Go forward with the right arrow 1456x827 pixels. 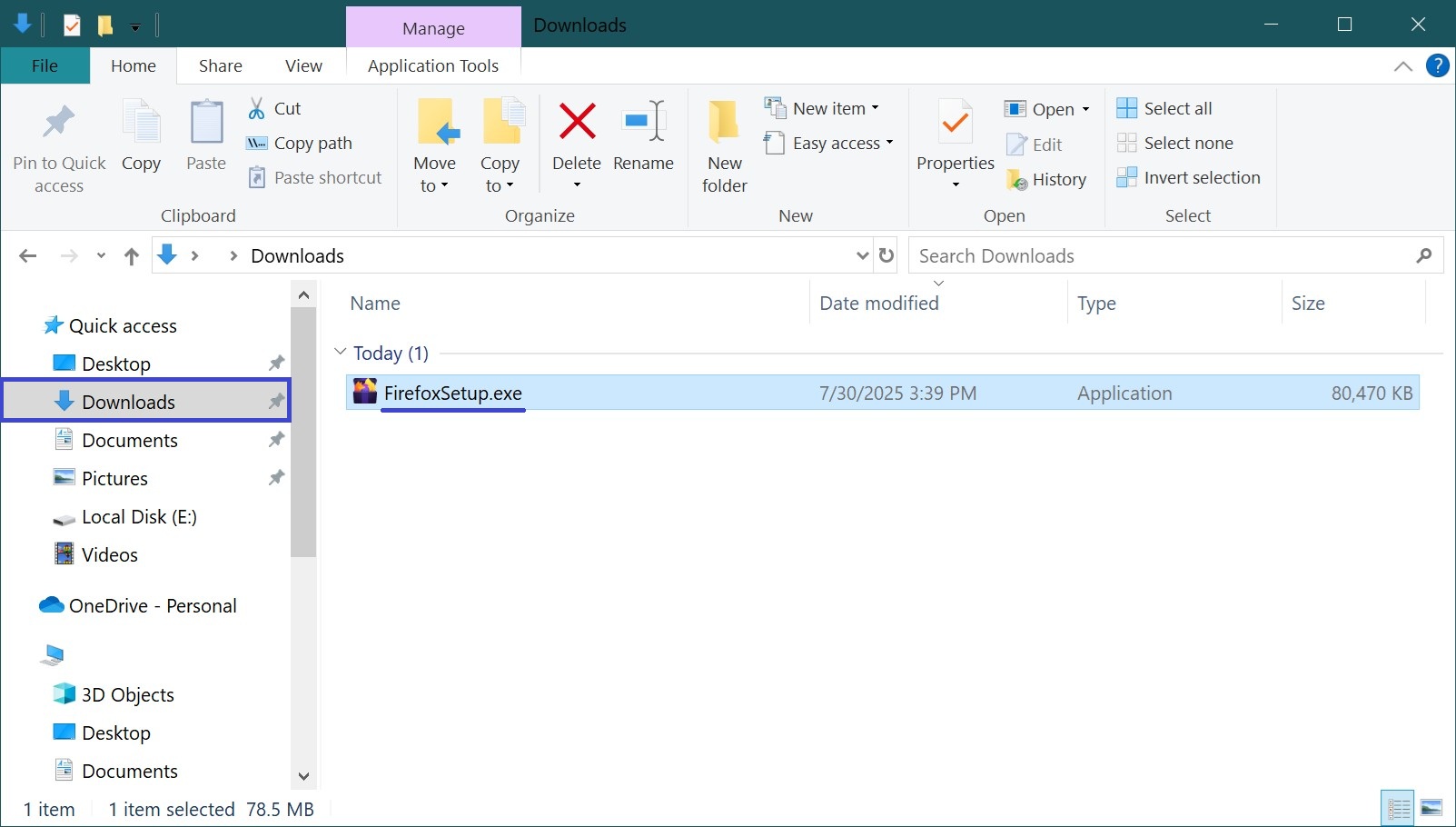[x=69, y=256]
